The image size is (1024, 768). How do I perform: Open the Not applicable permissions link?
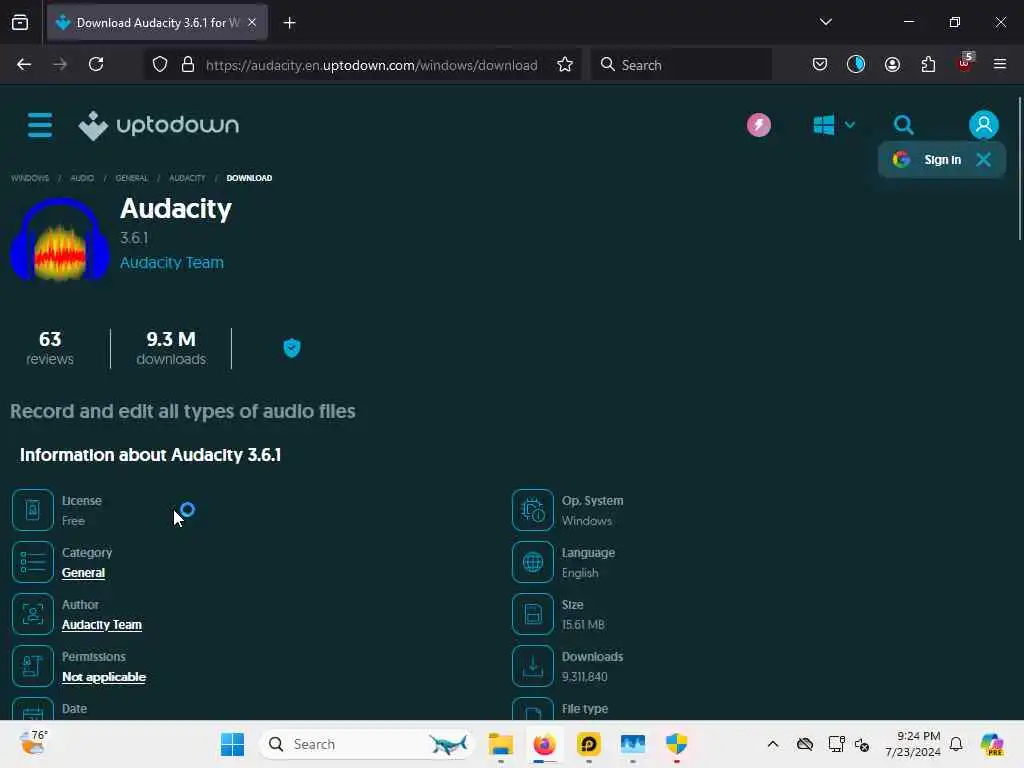click(x=104, y=677)
